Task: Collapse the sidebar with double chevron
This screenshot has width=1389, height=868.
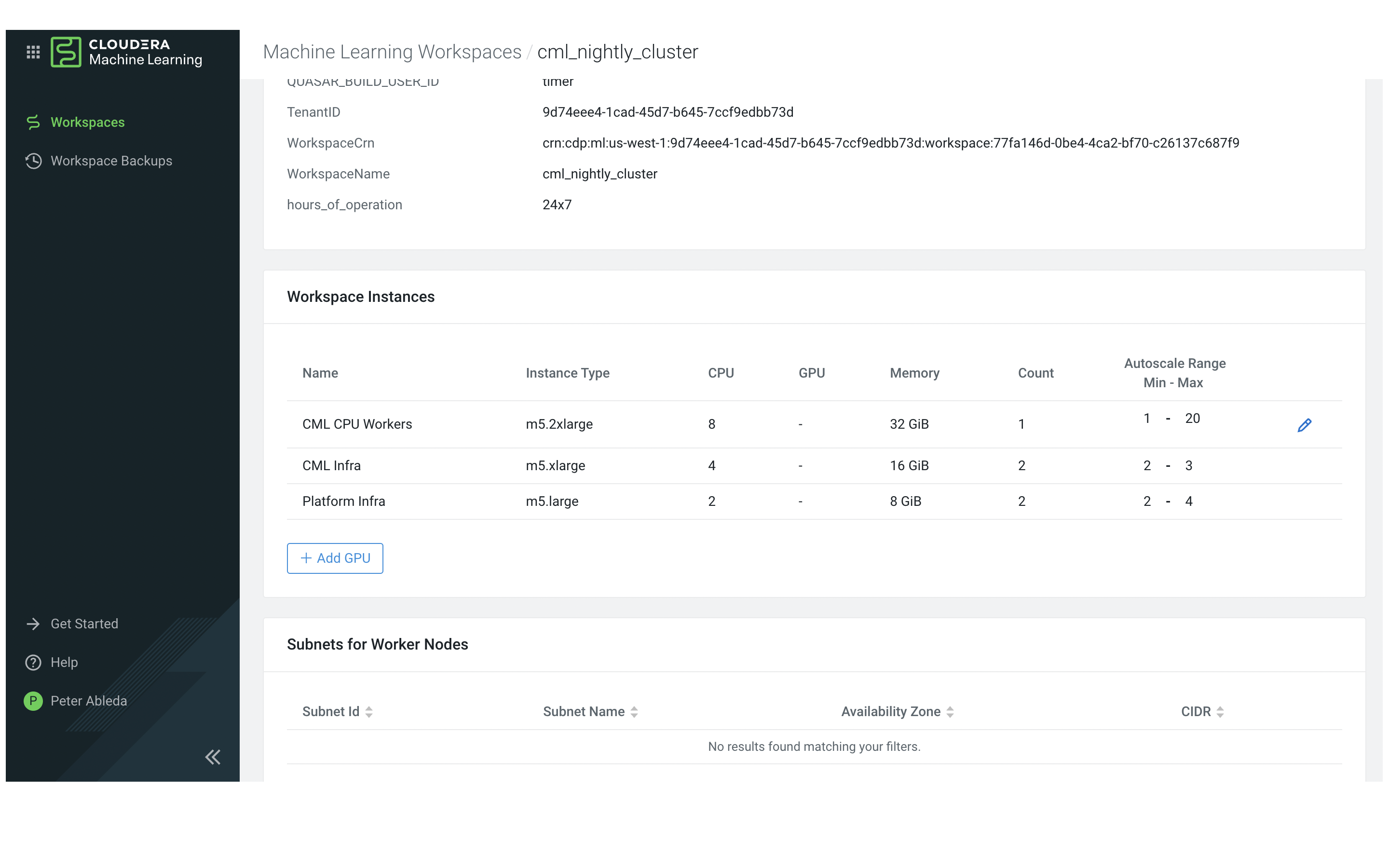Action: (x=213, y=757)
